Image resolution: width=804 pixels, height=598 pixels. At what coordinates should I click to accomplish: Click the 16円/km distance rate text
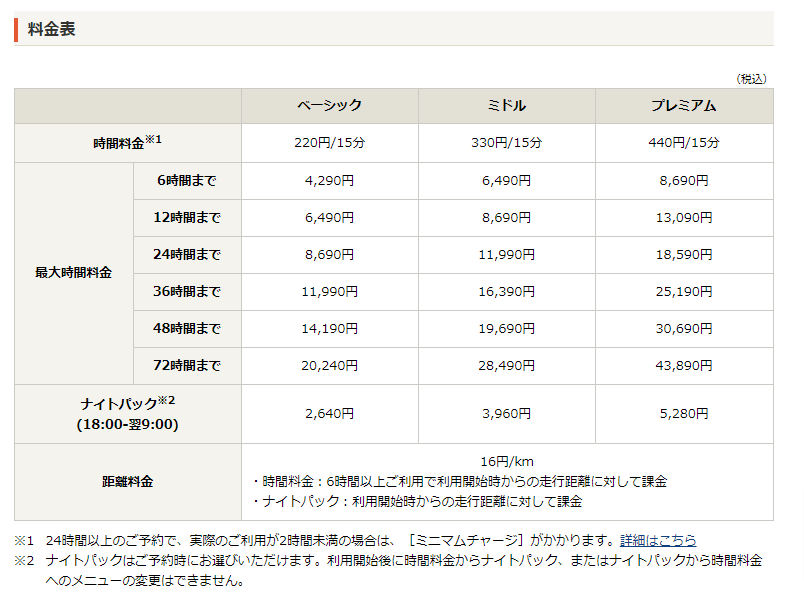pos(506,461)
